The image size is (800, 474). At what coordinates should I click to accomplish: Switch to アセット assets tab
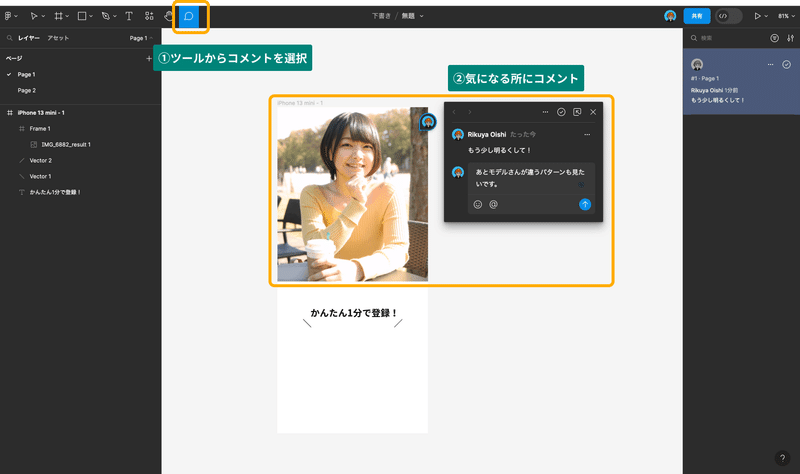click(x=58, y=38)
